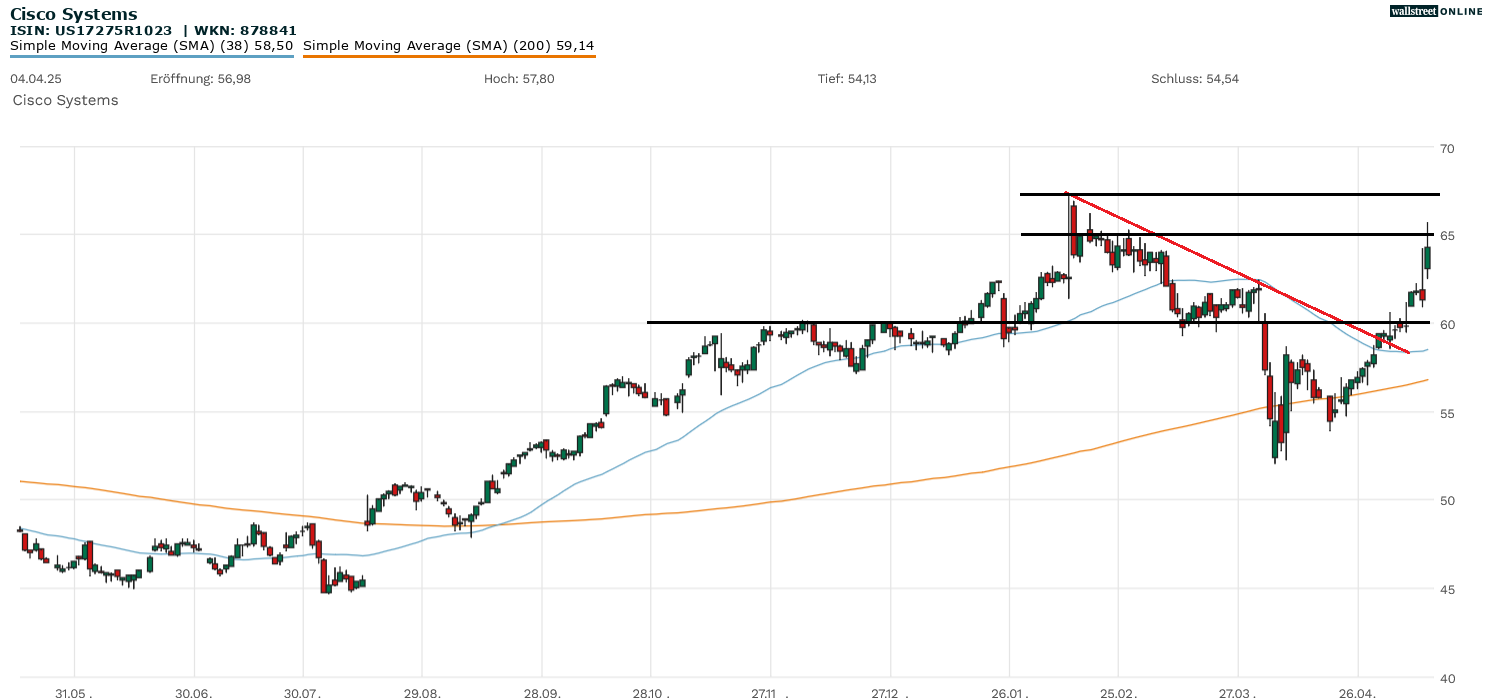Click the Eröffnung: 56,98 value
Viewport: 1490px width, 698px height.
pos(200,78)
